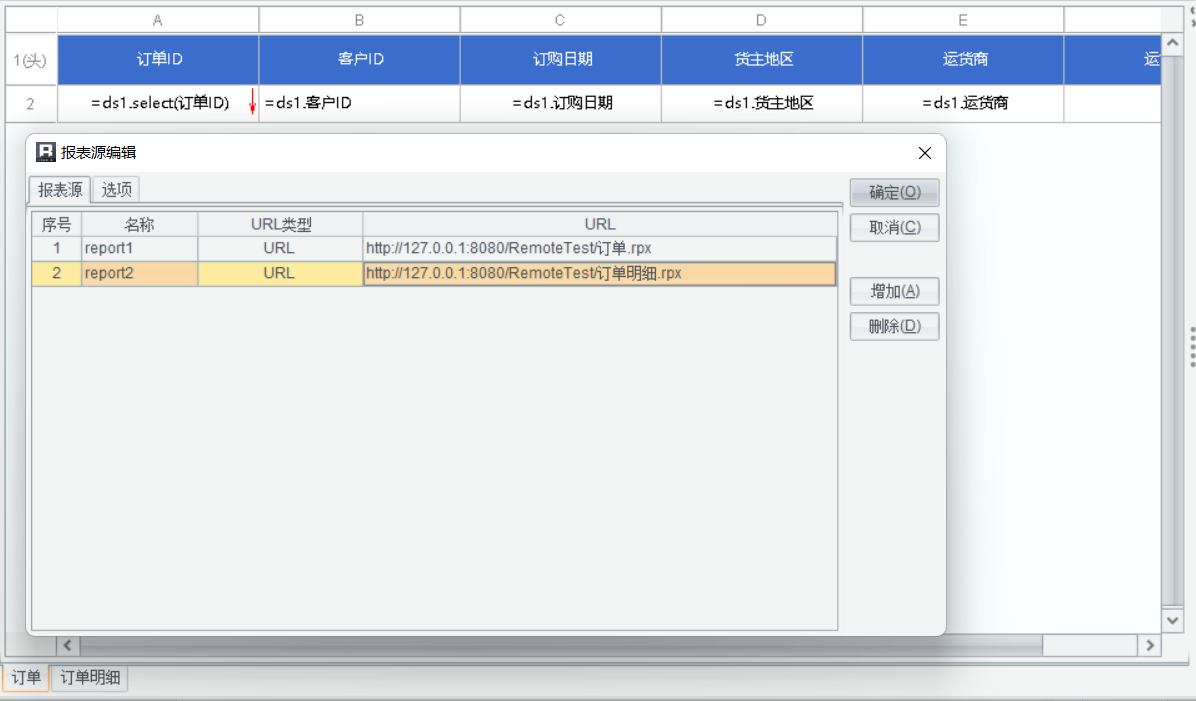This screenshot has height=701, width=1196.
Task: Click the horizontal scrollbar right arrow
Action: 1149,645
